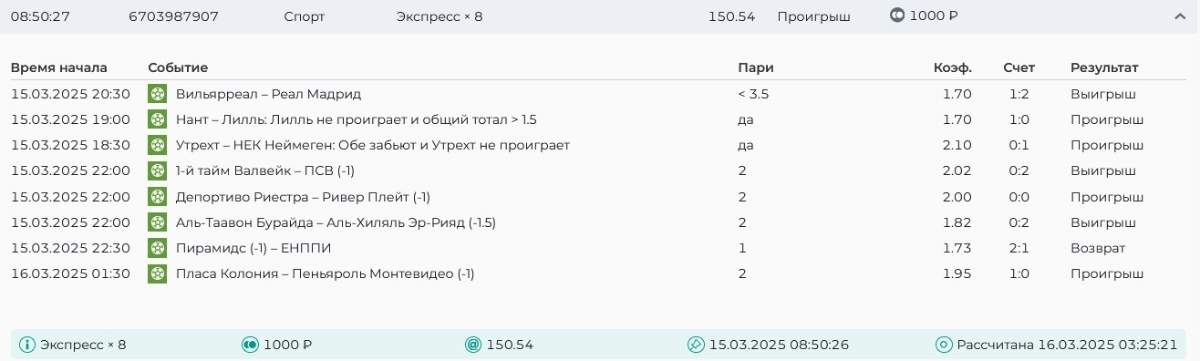Click the football icon beside Депортиво Риестра
Viewport: 1200px width, 361px height.
(x=157, y=197)
